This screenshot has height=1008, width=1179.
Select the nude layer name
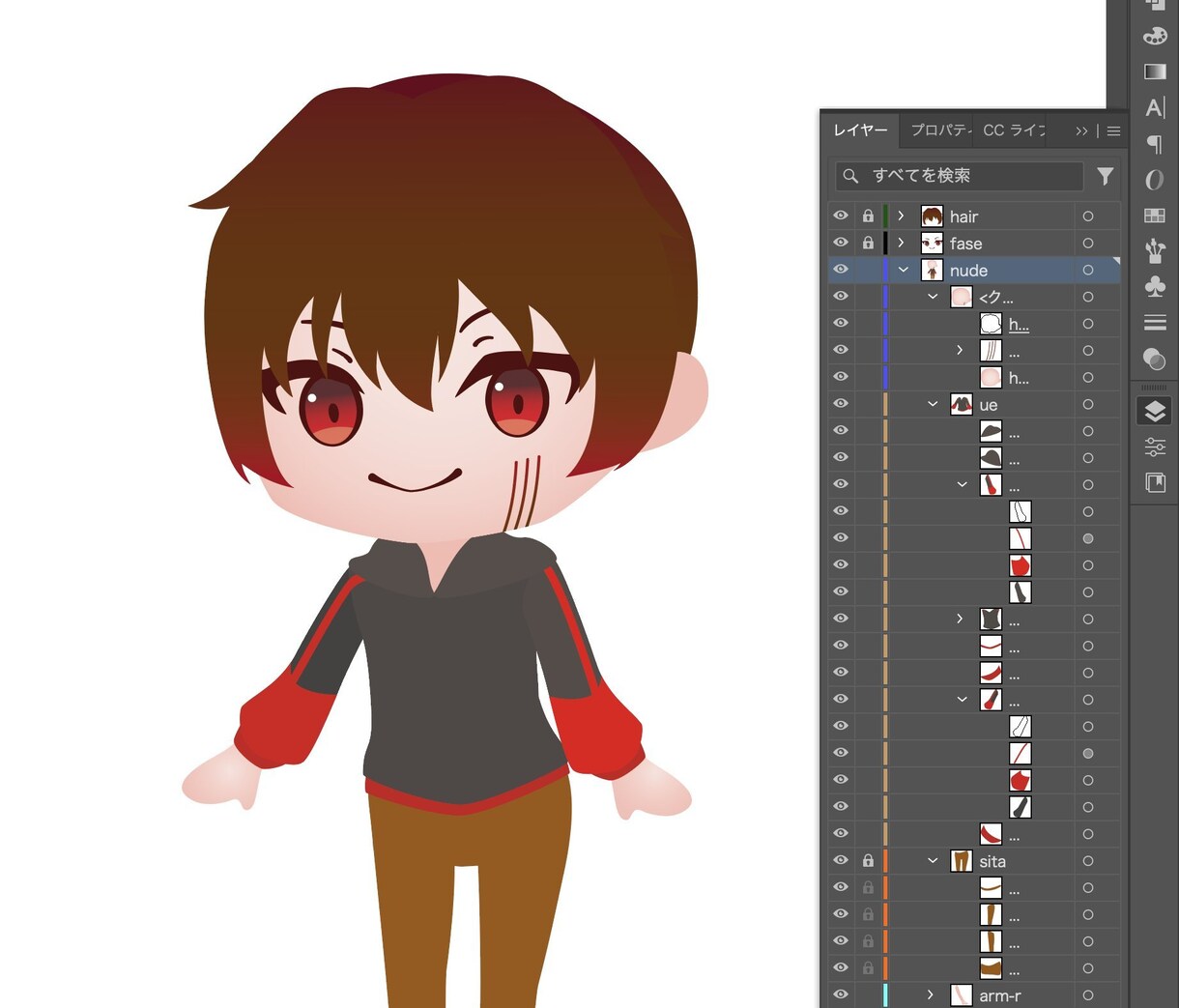tap(968, 271)
